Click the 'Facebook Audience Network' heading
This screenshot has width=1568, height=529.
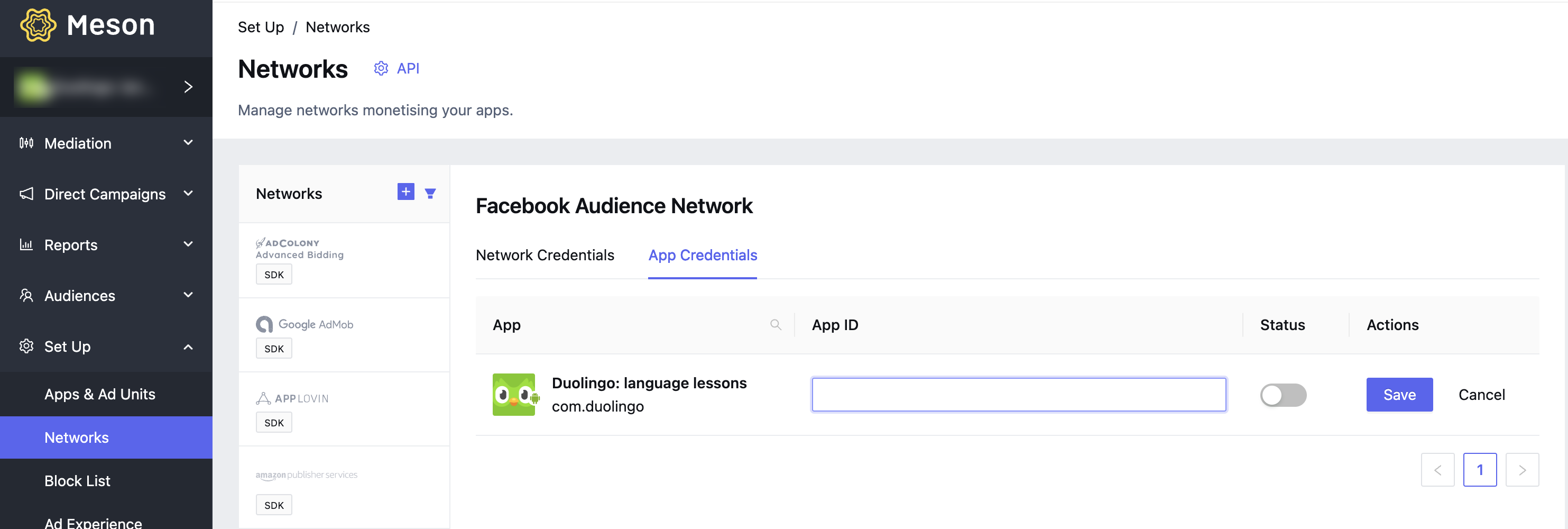coord(614,206)
